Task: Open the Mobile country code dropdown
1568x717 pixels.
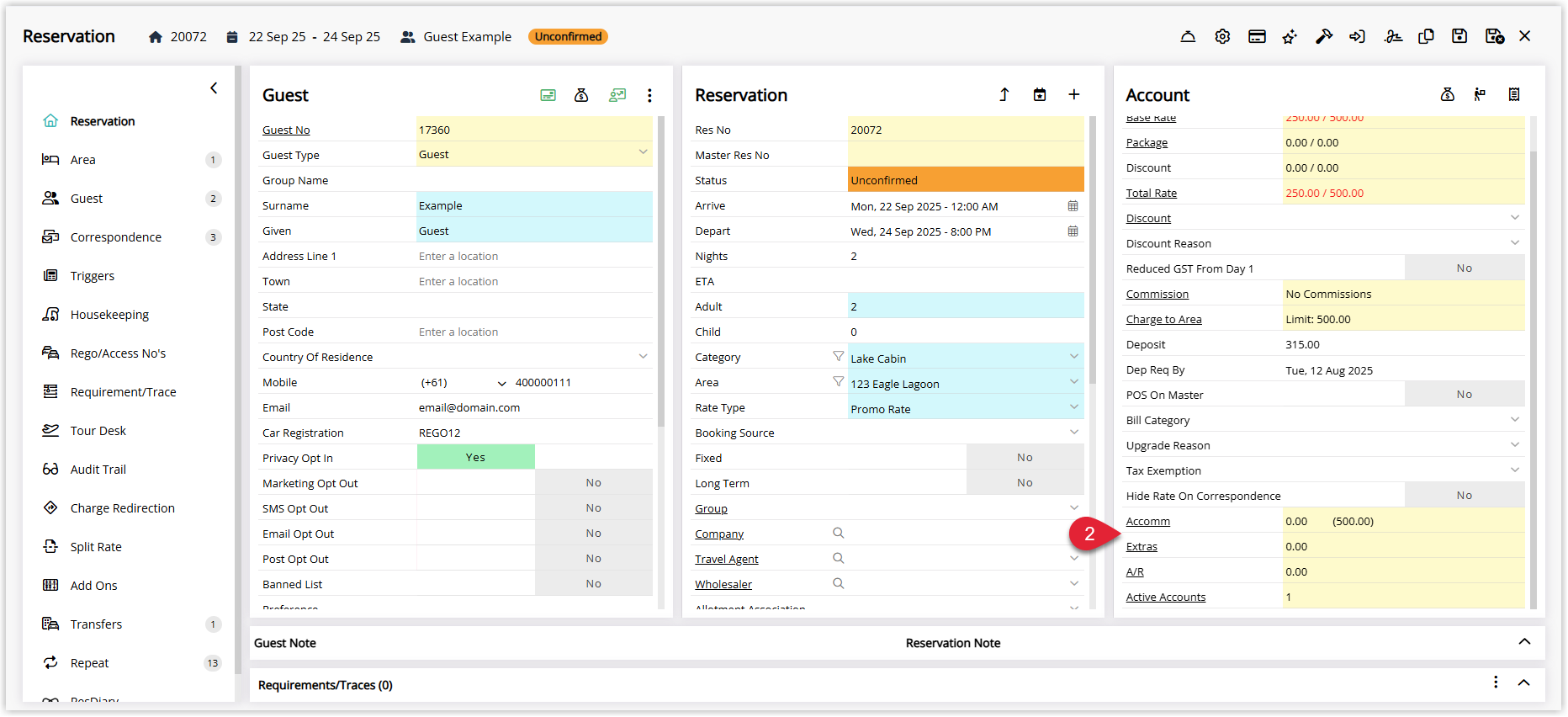Action: coord(502,383)
